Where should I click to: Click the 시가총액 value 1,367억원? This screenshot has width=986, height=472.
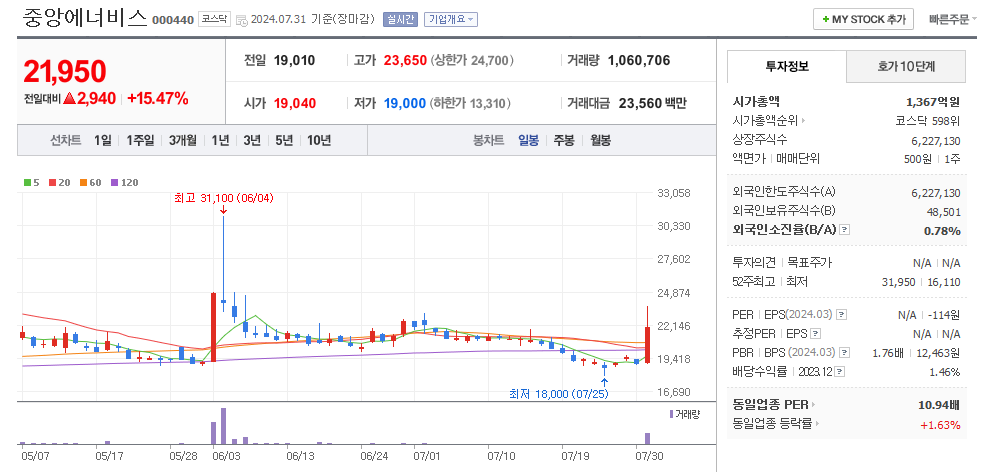click(933, 101)
